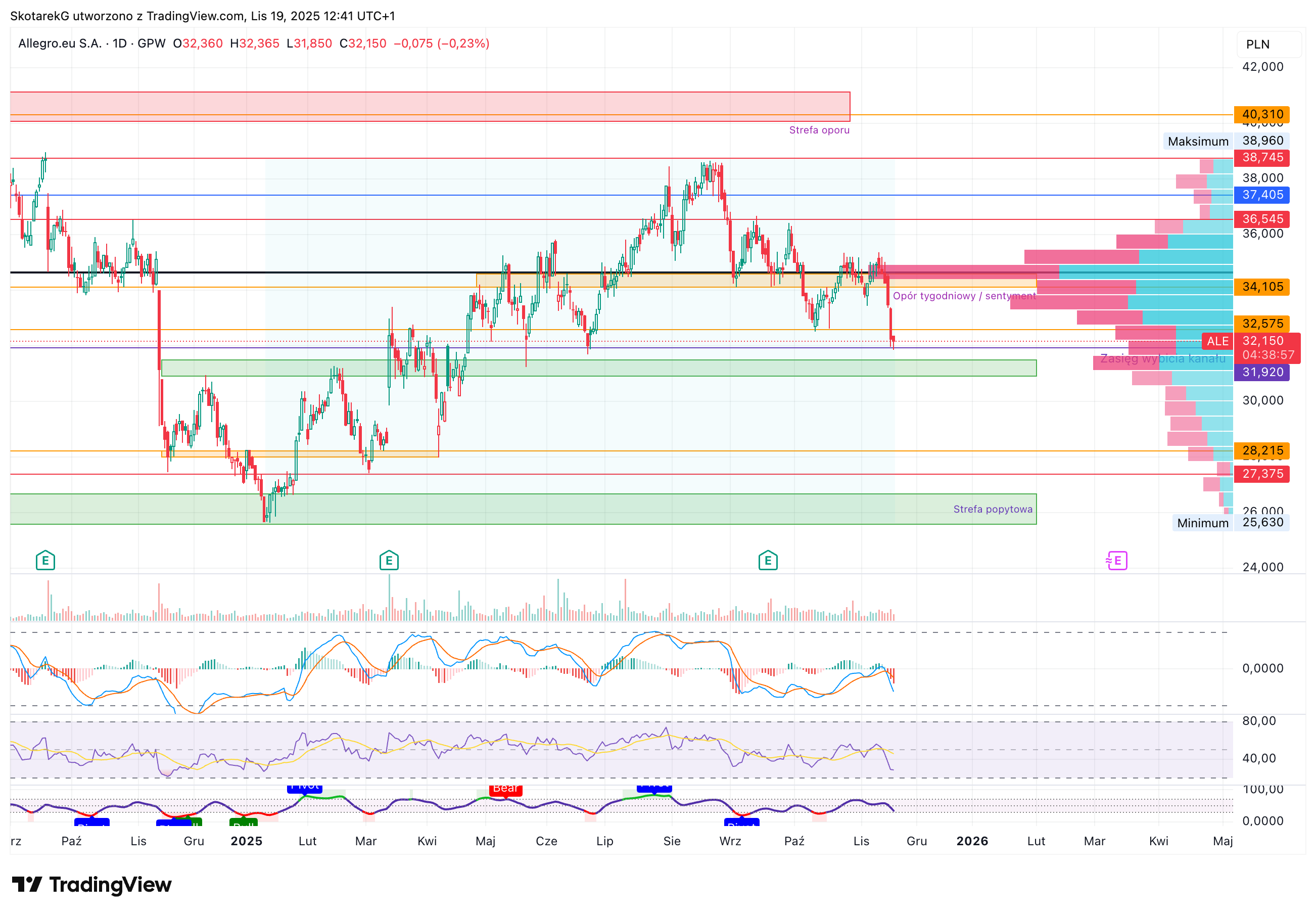
Task: Click the −0,075 (−0,23%) change value
Action: coord(441,43)
